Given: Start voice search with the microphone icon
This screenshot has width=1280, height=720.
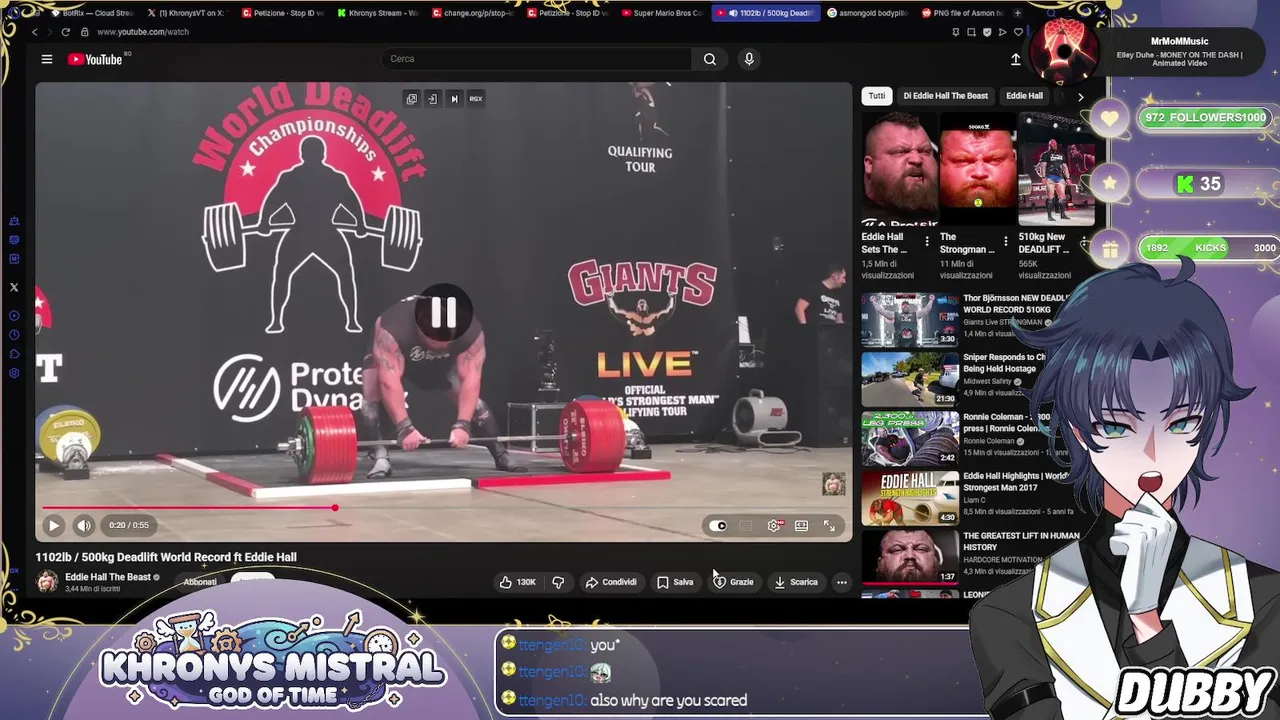Looking at the screenshot, I should click(748, 59).
